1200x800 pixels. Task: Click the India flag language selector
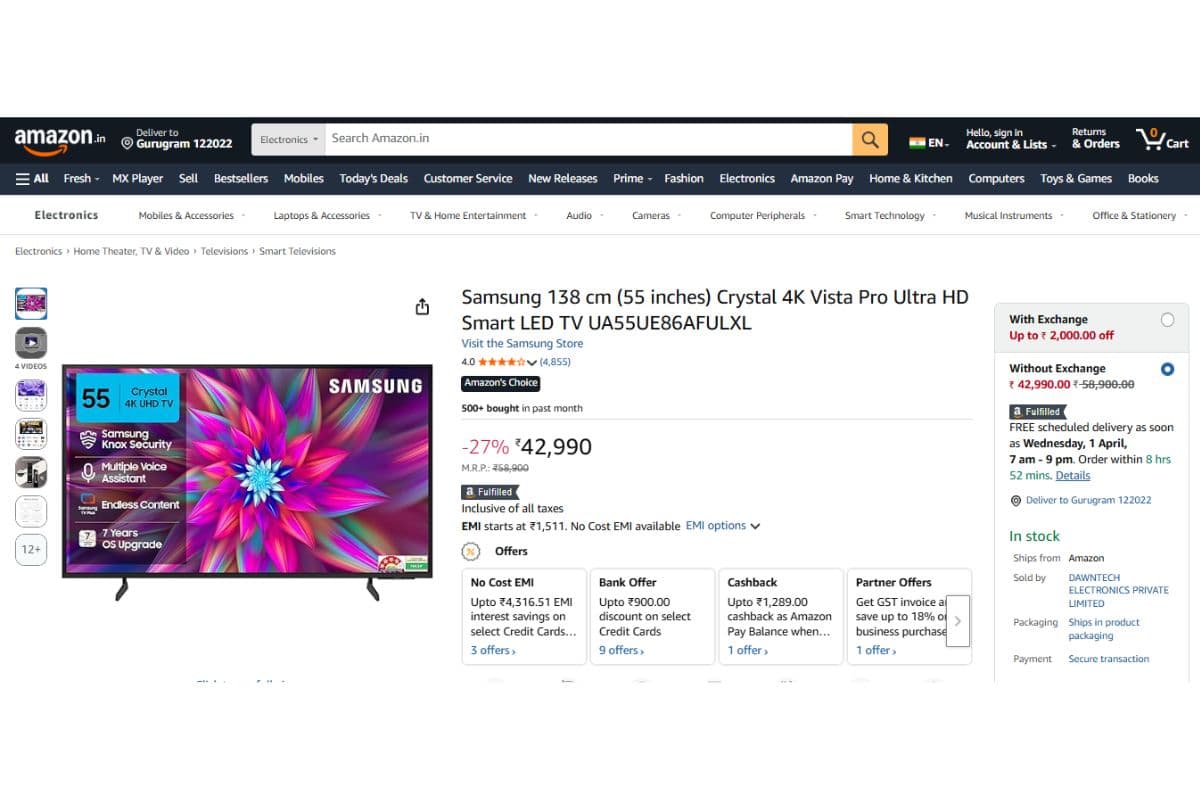tap(929, 143)
